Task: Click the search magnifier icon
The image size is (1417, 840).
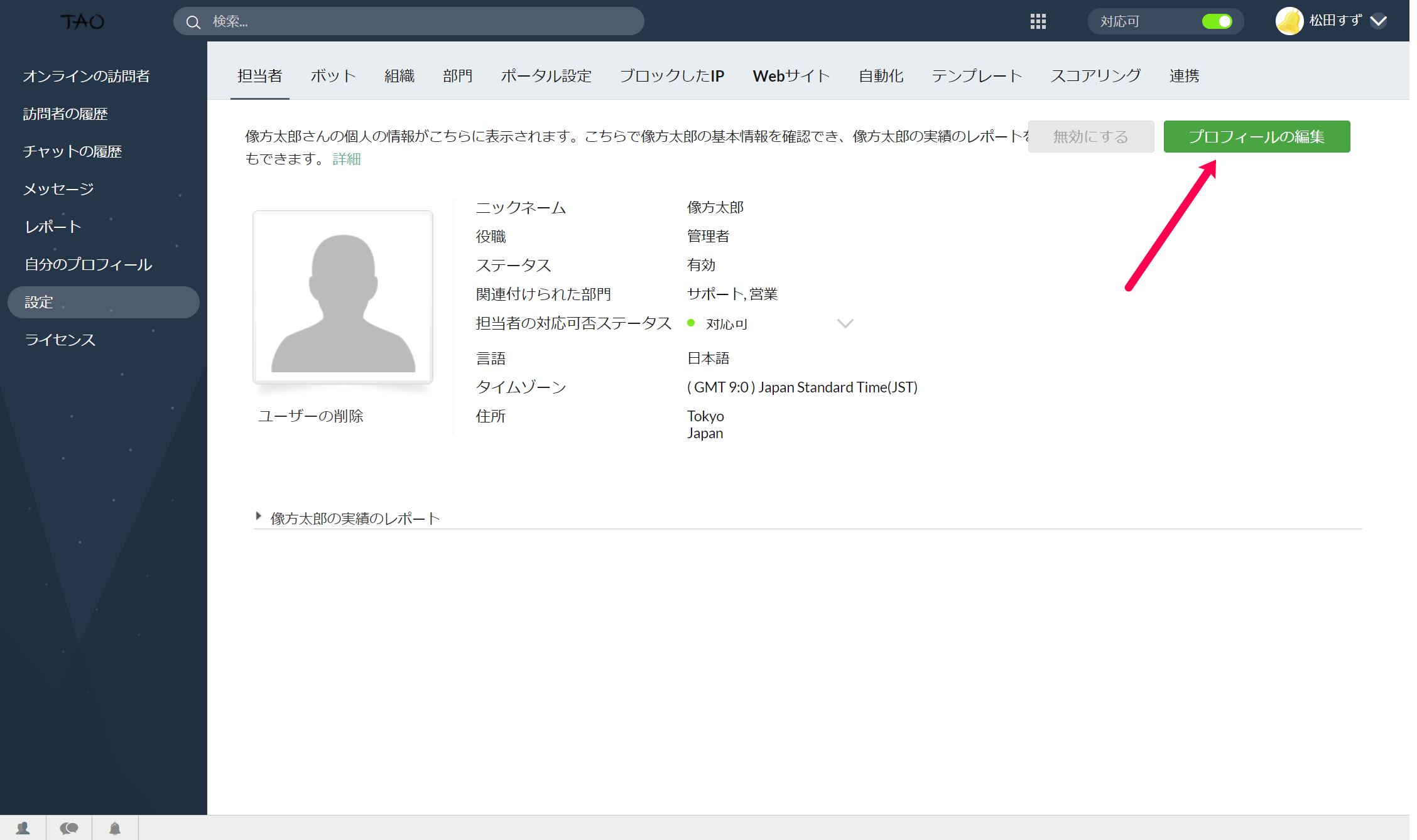Action: [x=193, y=22]
